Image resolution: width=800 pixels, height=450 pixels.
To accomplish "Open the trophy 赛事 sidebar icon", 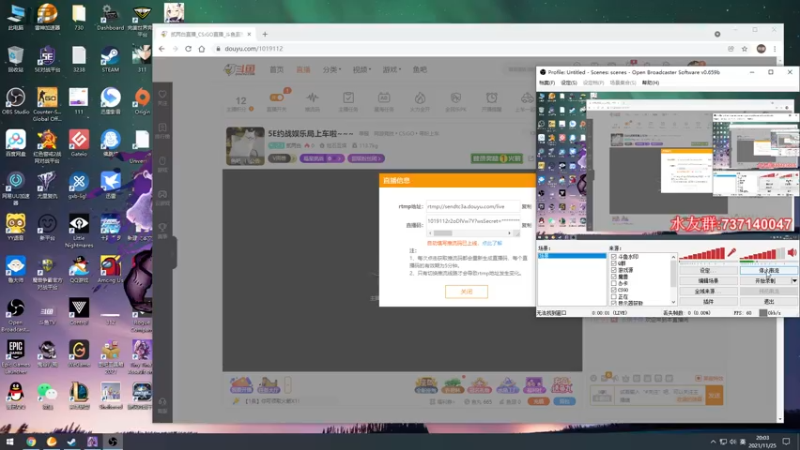I will [x=162, y=228].
